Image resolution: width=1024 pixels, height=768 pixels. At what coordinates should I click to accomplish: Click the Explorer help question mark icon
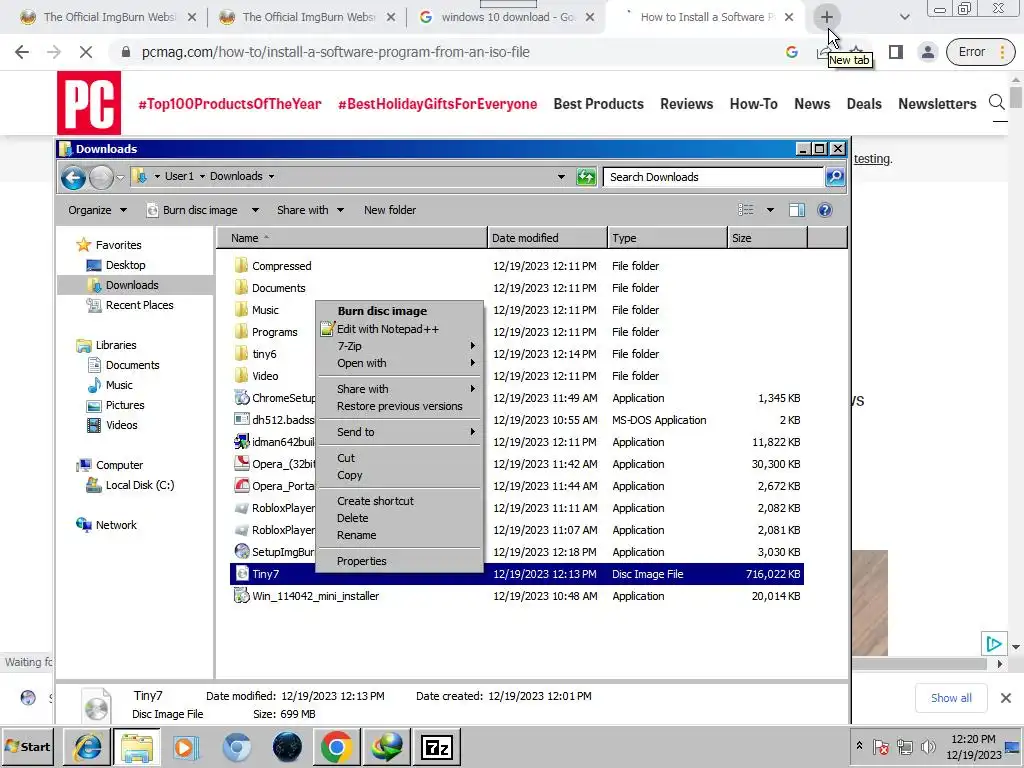click(x=825, y=210)
